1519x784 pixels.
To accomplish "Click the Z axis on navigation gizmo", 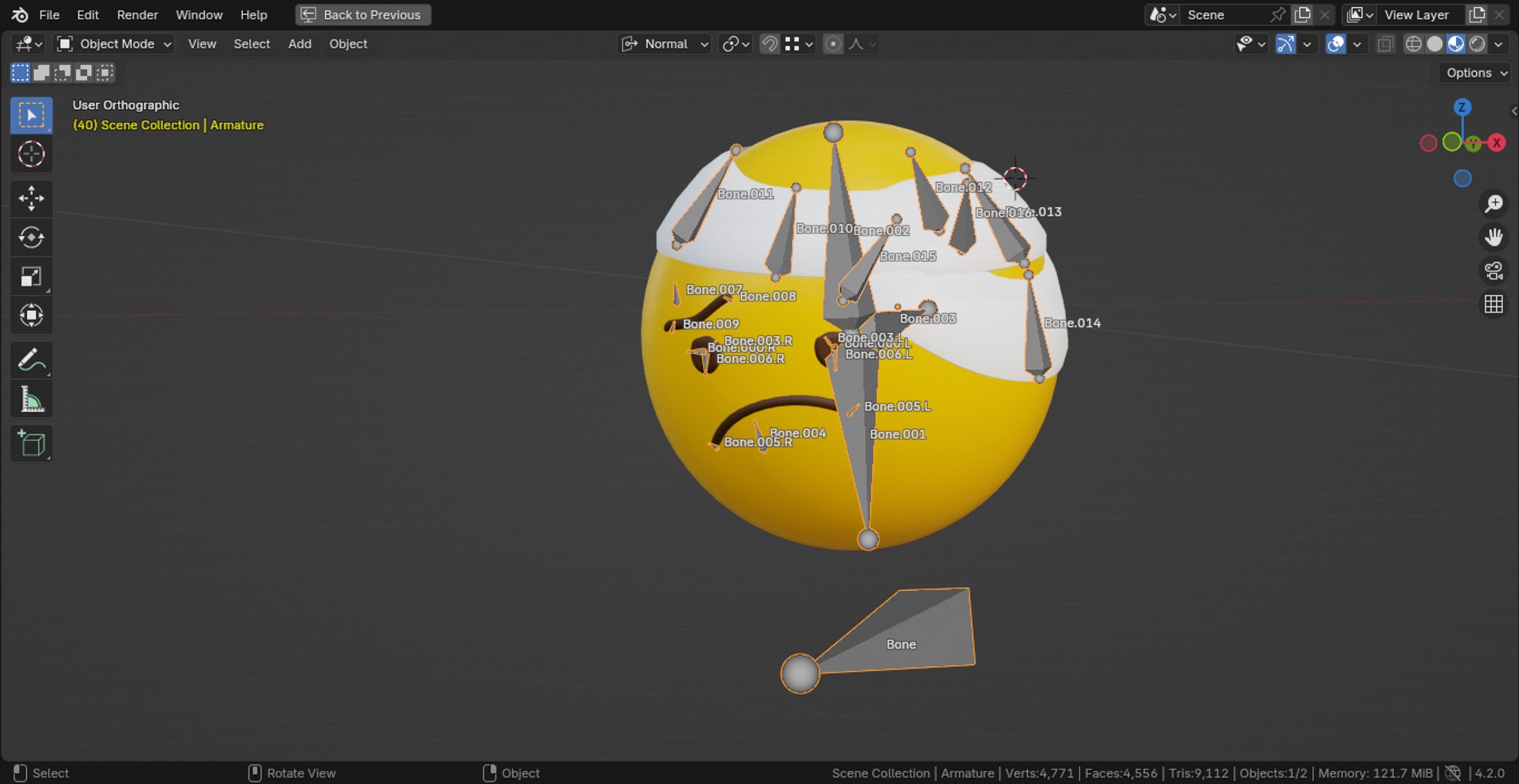I will [1462, 107].
